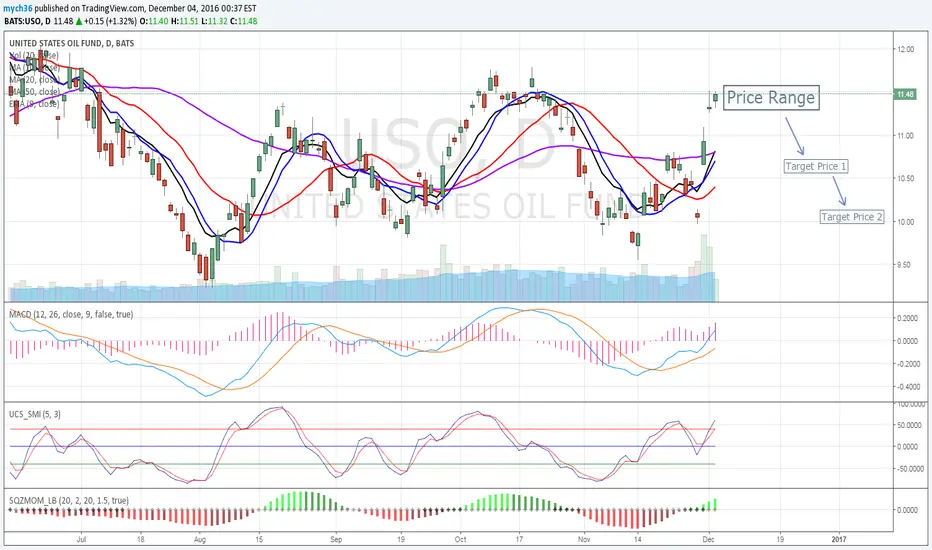
Task: Click the 0.0000 label on SQZMOM axis
Action: (x=907, y=510)
